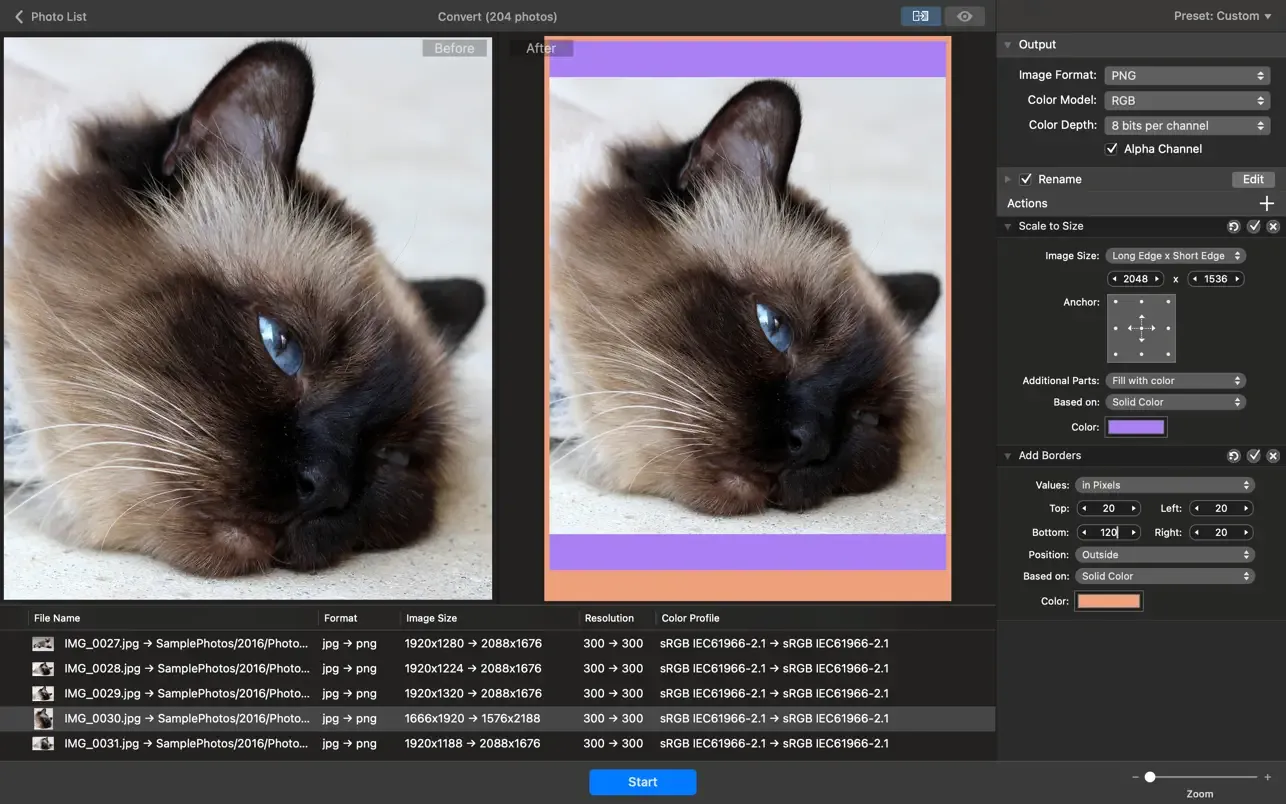Open the Color Depth dropdown

coord(1187,125)
